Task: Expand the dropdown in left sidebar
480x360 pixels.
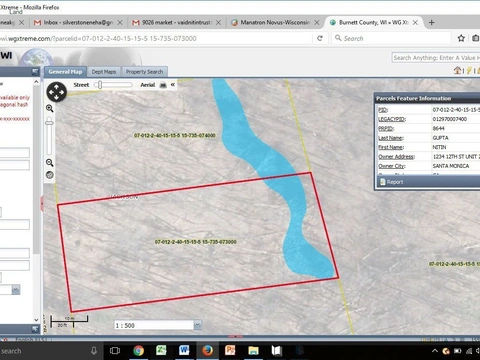Action: coord(16,289)
